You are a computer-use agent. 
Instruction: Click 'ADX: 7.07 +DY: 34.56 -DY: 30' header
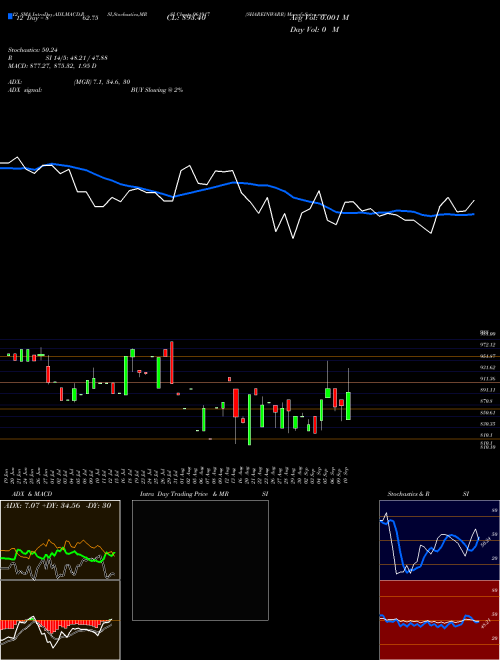pos(58,505)
